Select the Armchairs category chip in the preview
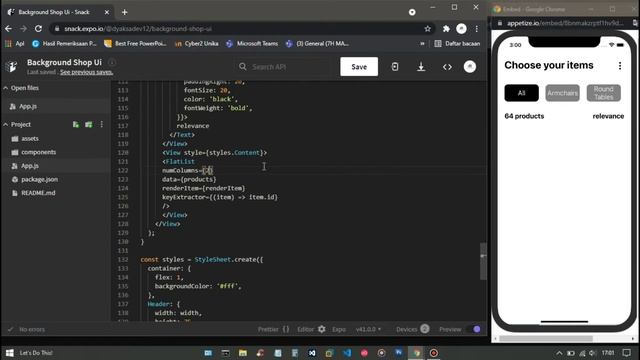Viewport: 640px width, 360px height. pyautogui.click(x=562, y=93)
